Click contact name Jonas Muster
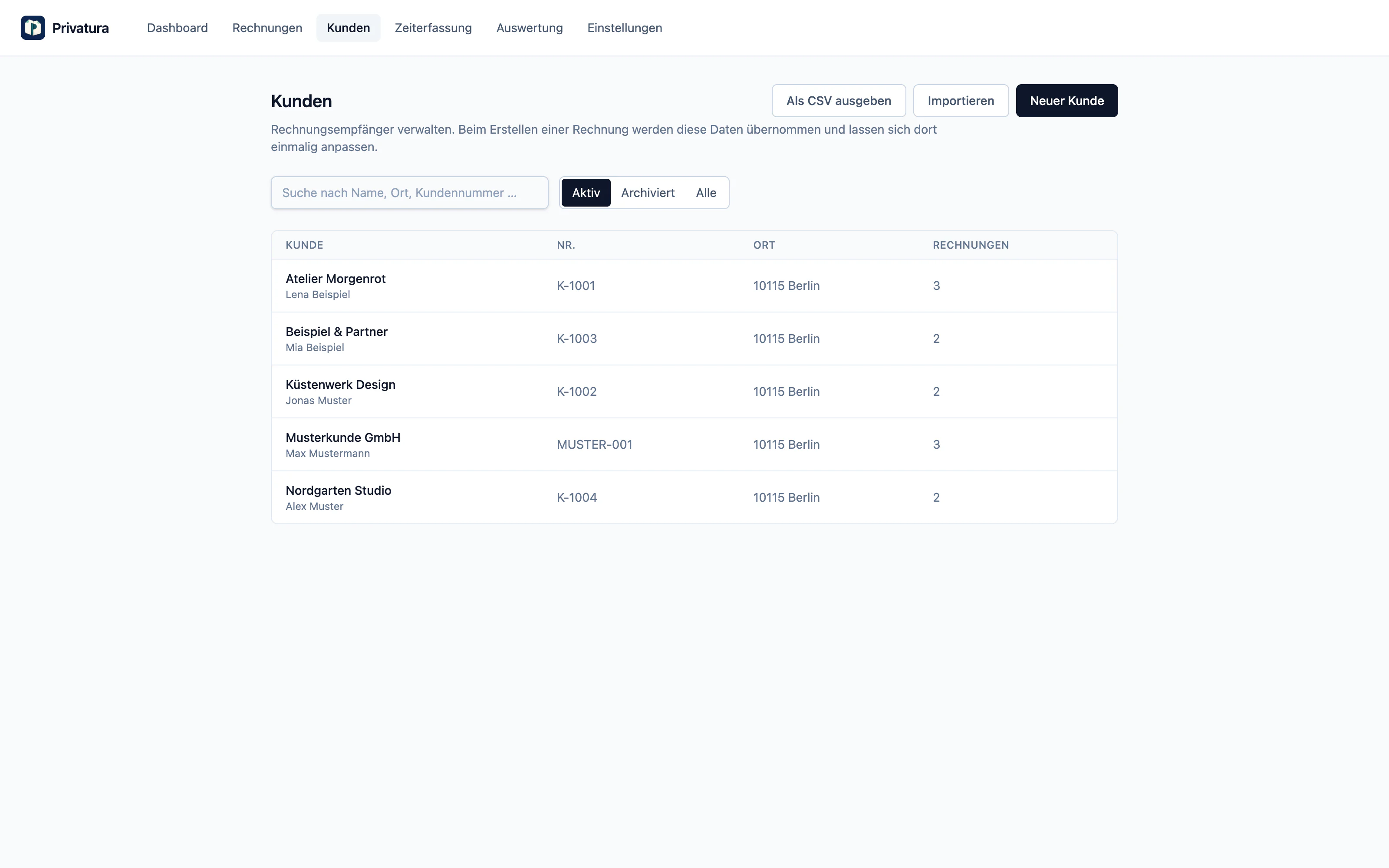Viewport: 1389px width, 868px height. 318,400
